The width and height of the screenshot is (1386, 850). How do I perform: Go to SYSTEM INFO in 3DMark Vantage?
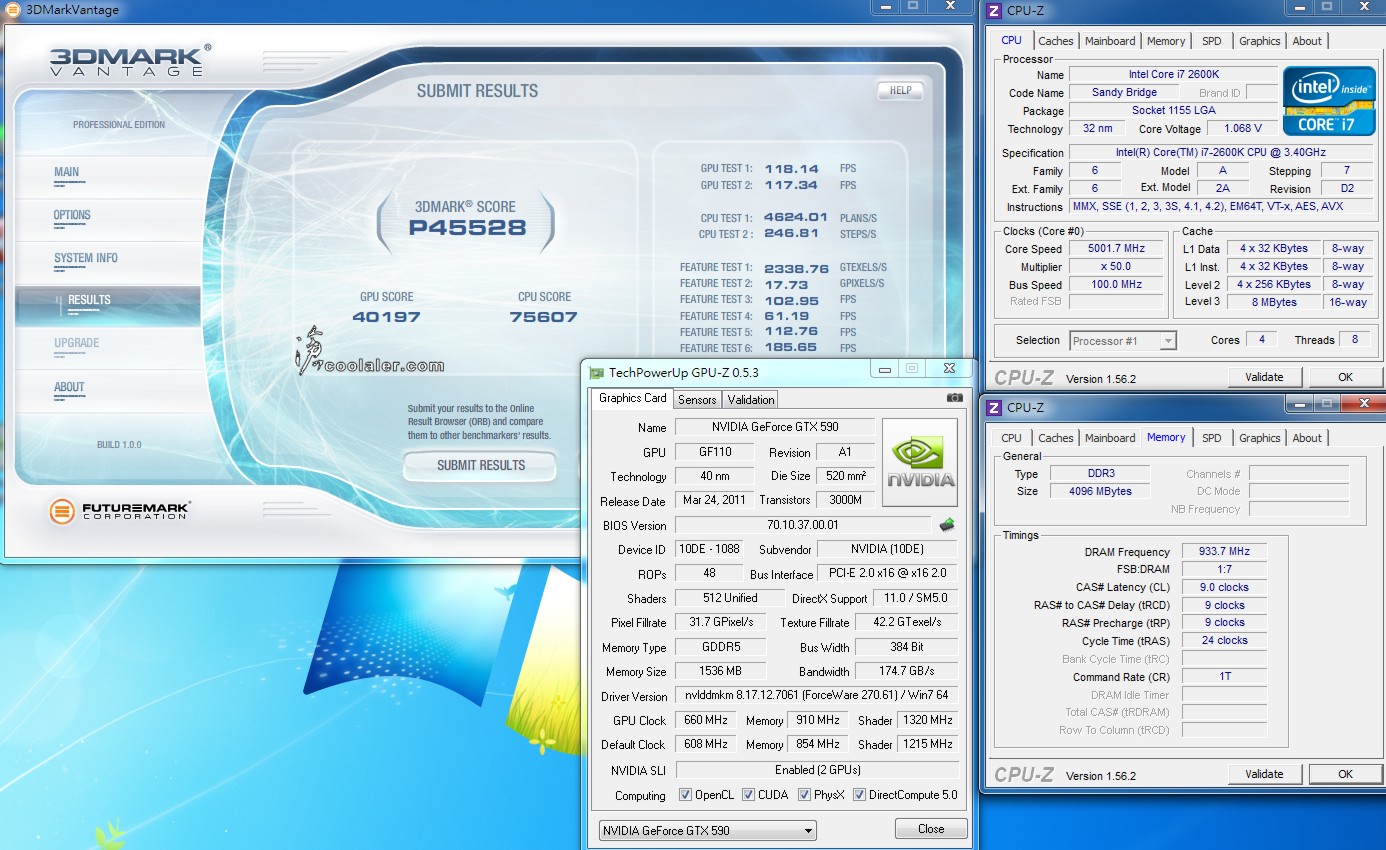click(x=108, y=262)
